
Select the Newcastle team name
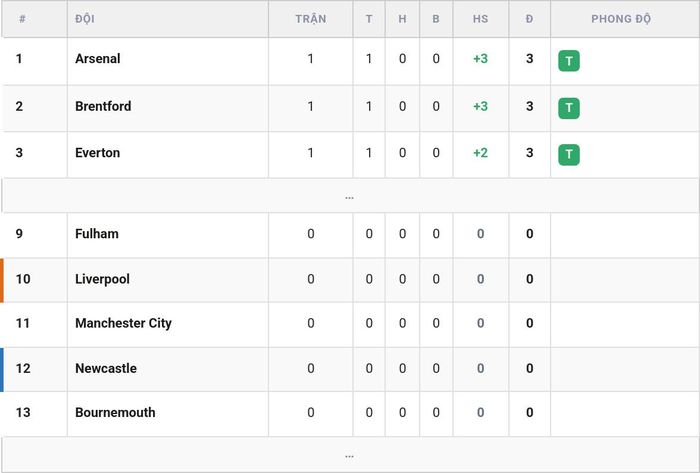(106, 368)
